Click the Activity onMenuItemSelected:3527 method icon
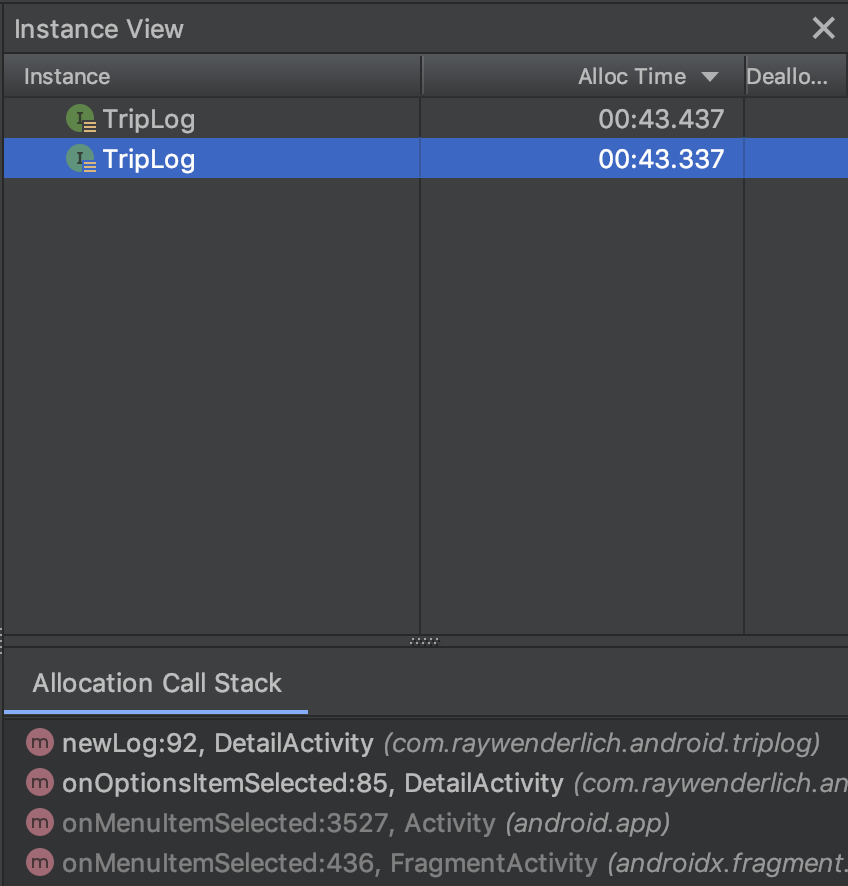Screen dimensions: 848x886 click(40, 823)
